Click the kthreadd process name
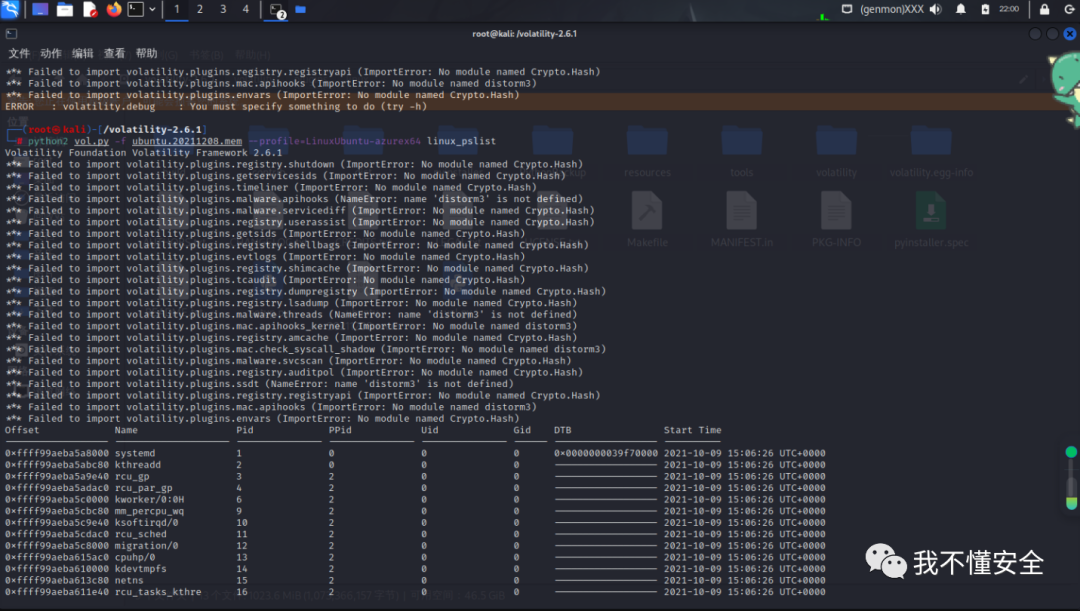Image resolution: width=1080 pixels, height=611 pixels. tap(138, 464)
